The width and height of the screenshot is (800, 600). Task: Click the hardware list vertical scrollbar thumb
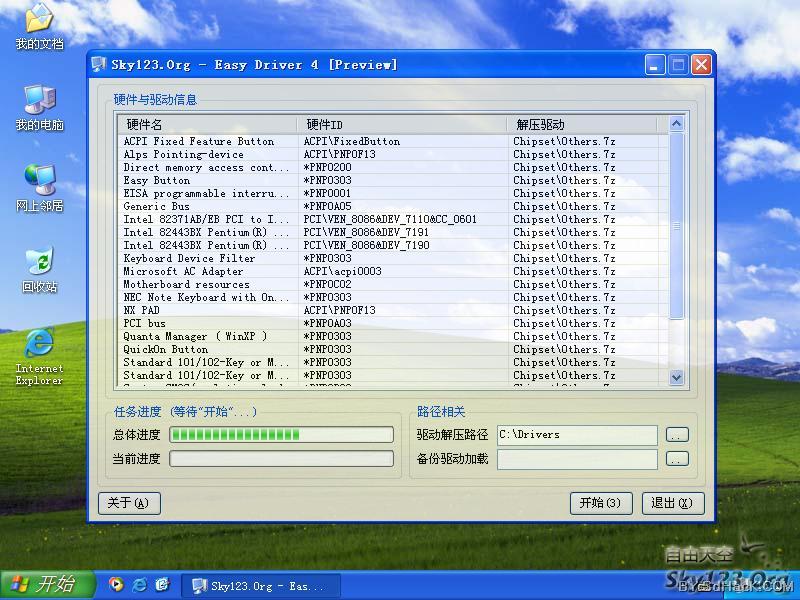coord(677,226)
